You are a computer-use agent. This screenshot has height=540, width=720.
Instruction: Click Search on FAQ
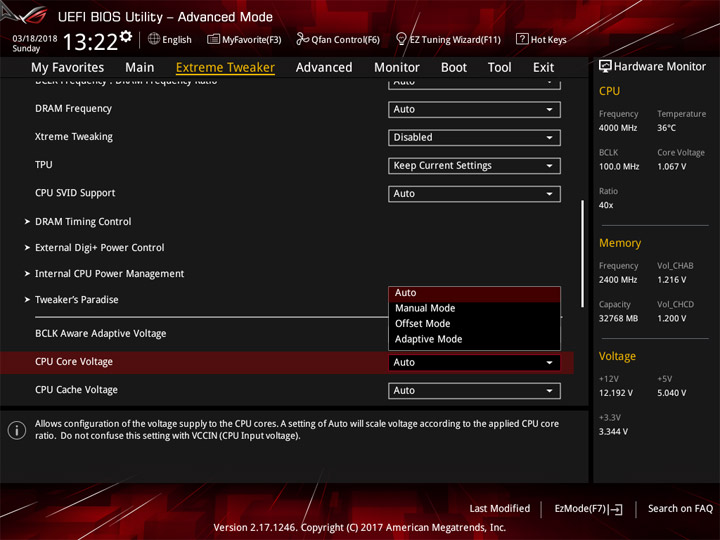point(680,508)
